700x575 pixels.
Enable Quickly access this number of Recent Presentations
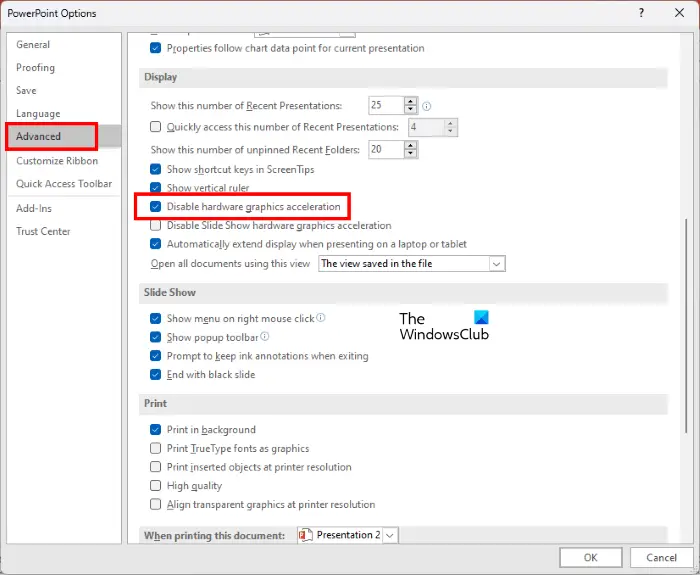tap(155, 127)
